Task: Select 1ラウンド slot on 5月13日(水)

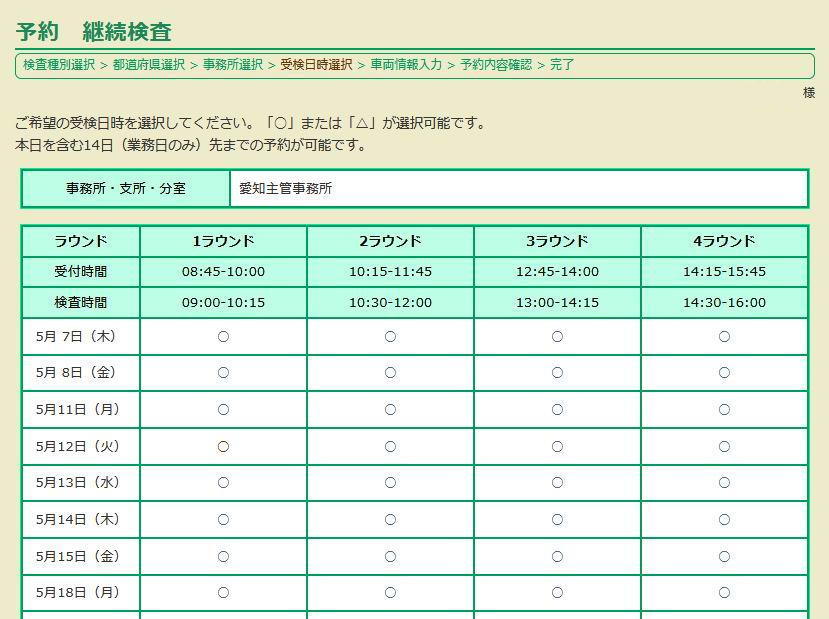Action: click(x=223, y=483)
